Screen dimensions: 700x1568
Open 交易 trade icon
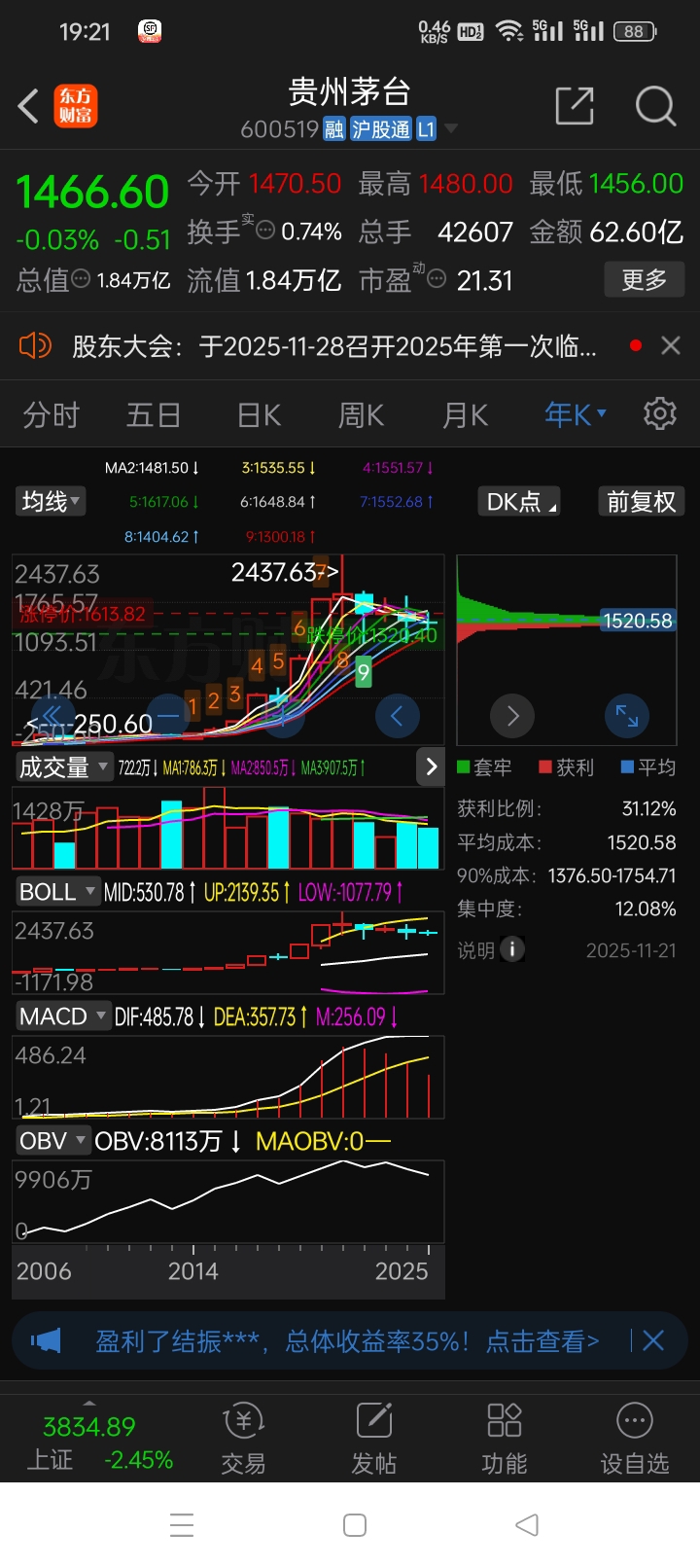tap(244, 1439)
